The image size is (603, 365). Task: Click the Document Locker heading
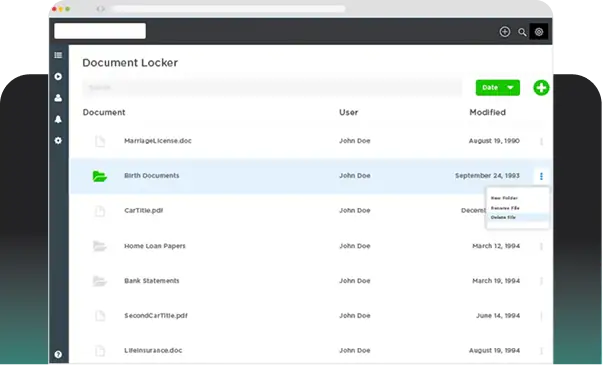coord(130,63)
